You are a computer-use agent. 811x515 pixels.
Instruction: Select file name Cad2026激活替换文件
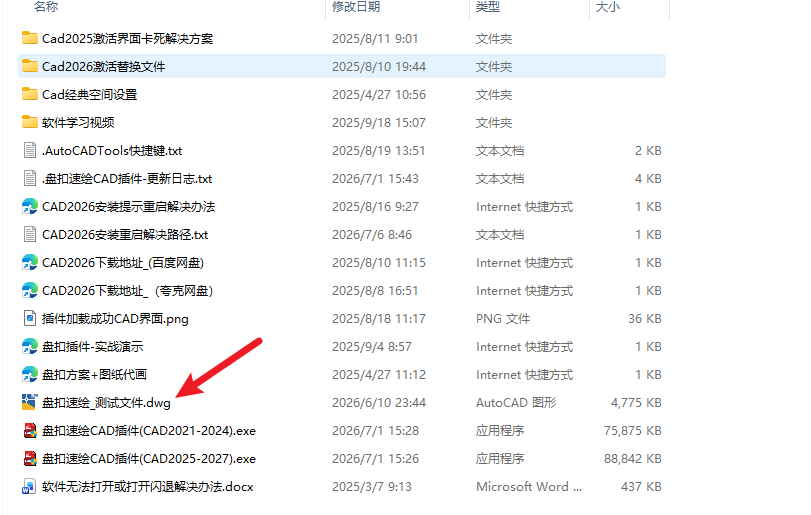[x=103, y=67]
